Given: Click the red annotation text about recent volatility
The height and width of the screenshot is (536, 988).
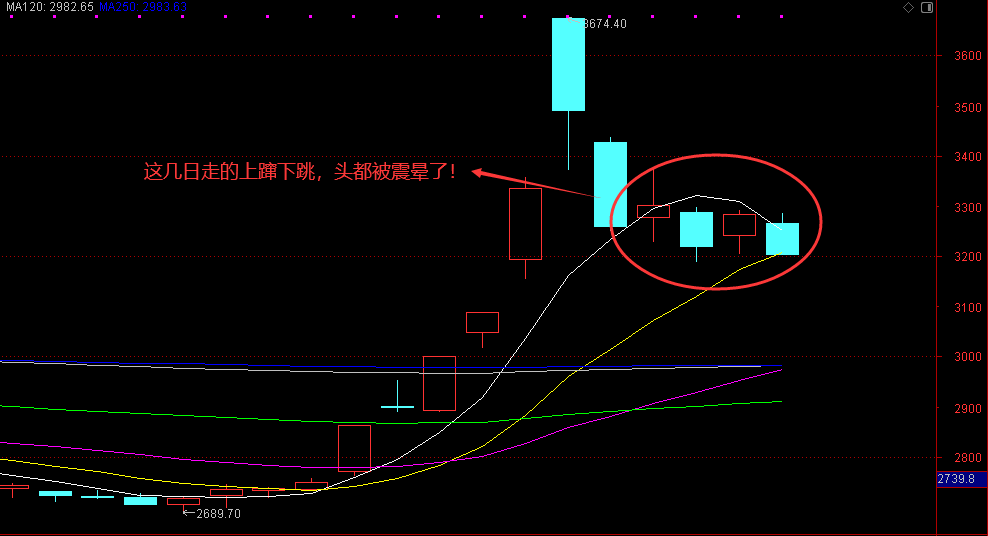Looking at the screenshot, I should pyautogui.click(x=300, y=172).
